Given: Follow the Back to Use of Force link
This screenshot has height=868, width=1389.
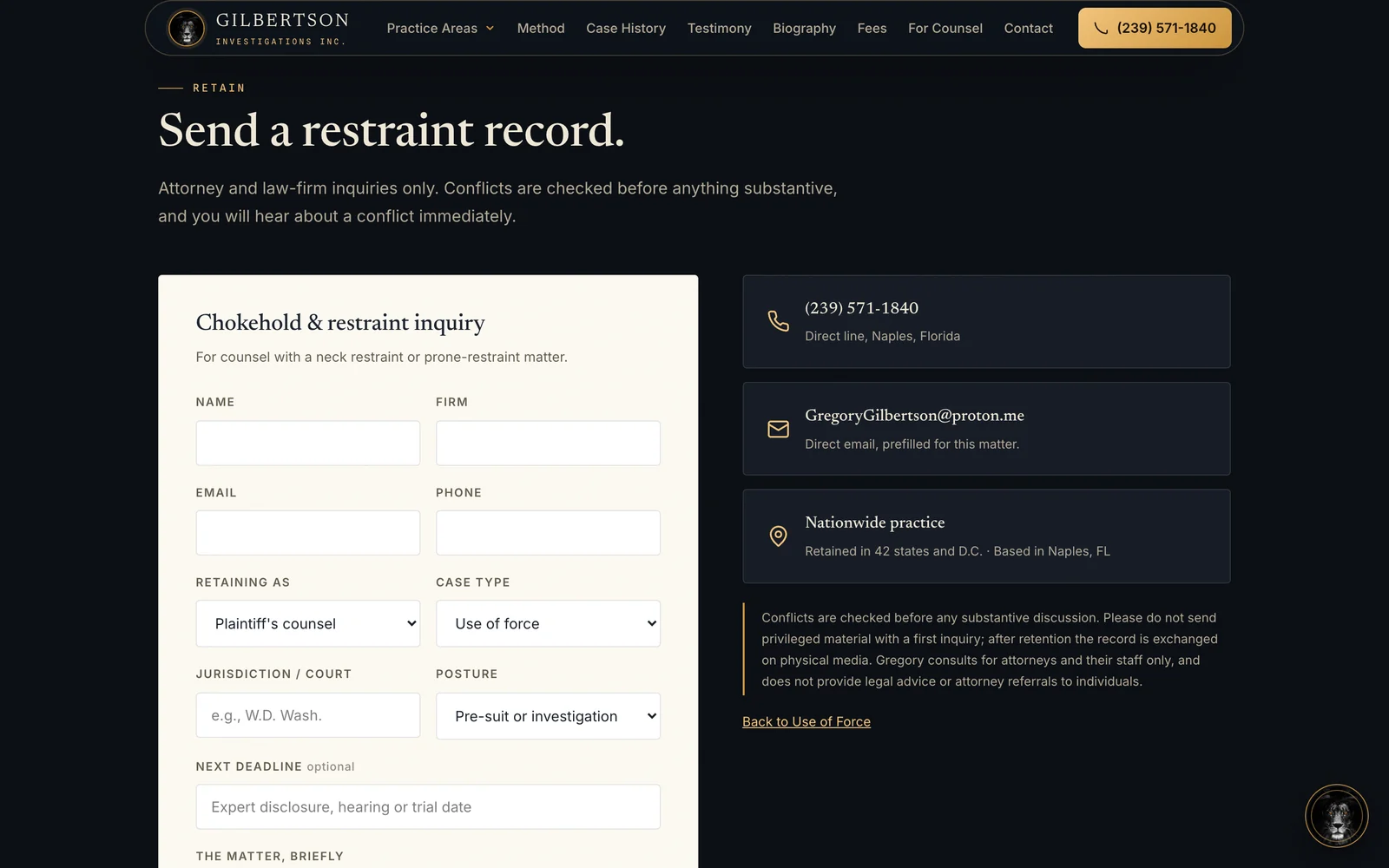Looking at the screenshot, I should tap(806, 721).
